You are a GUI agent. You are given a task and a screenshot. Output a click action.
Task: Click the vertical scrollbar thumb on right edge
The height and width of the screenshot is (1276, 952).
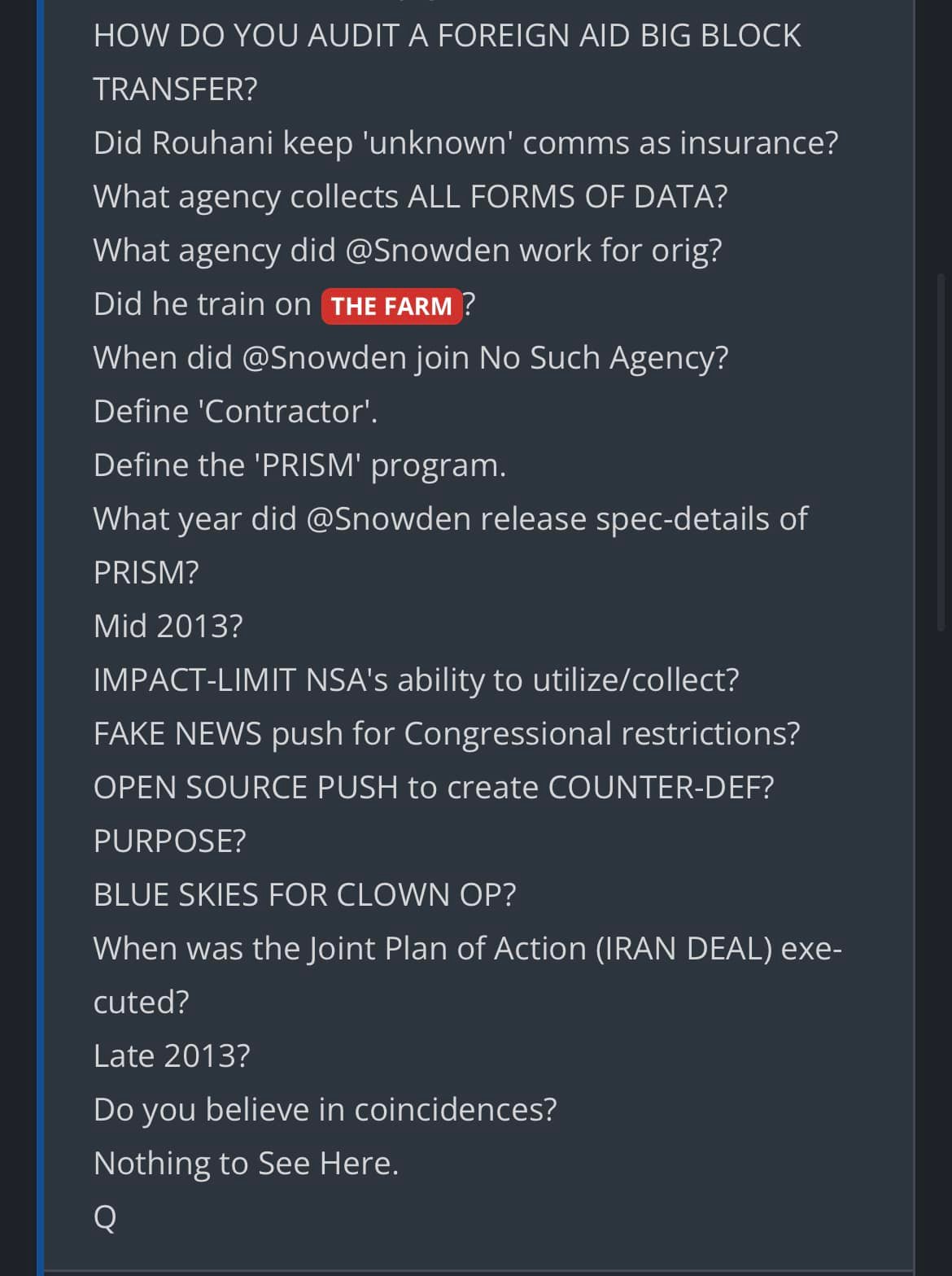point(941,452)
